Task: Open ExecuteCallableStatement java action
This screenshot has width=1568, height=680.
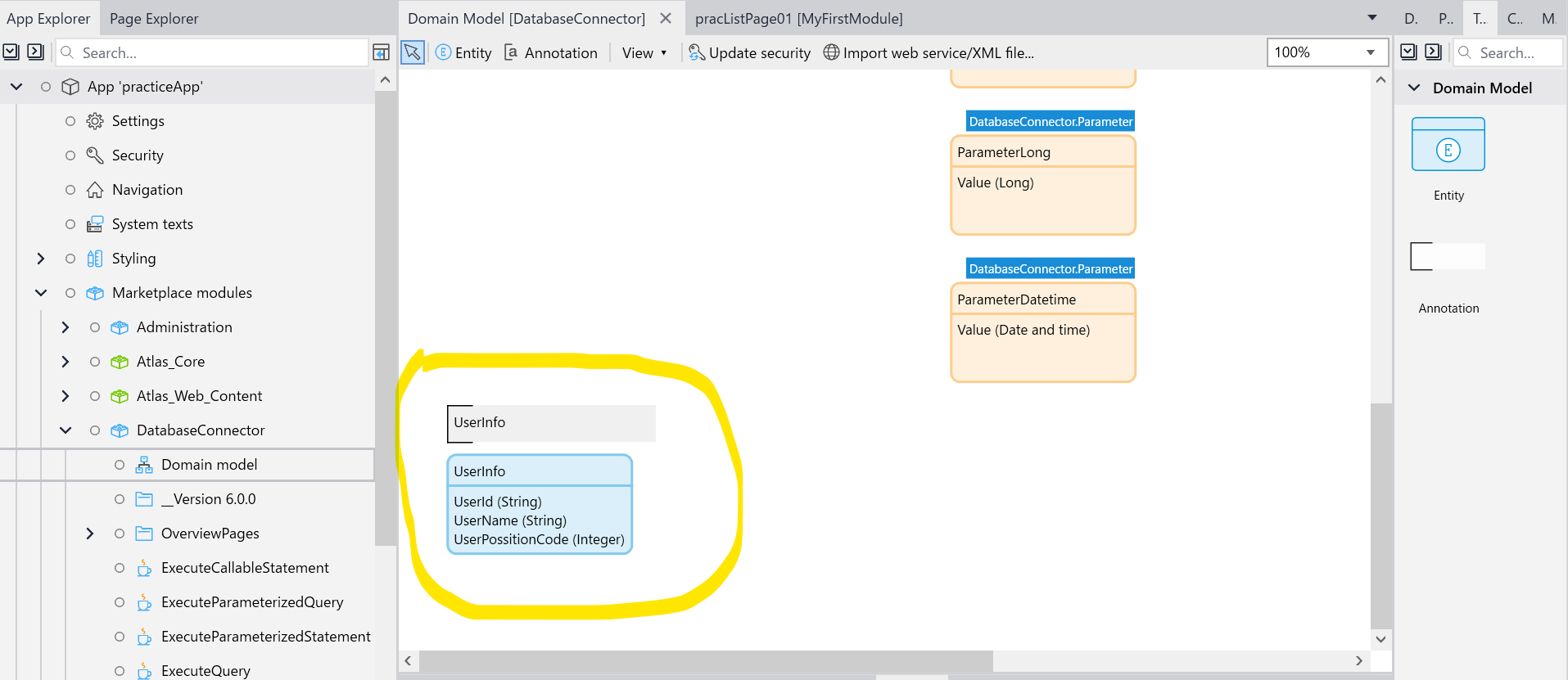Action: coord(245,568)
